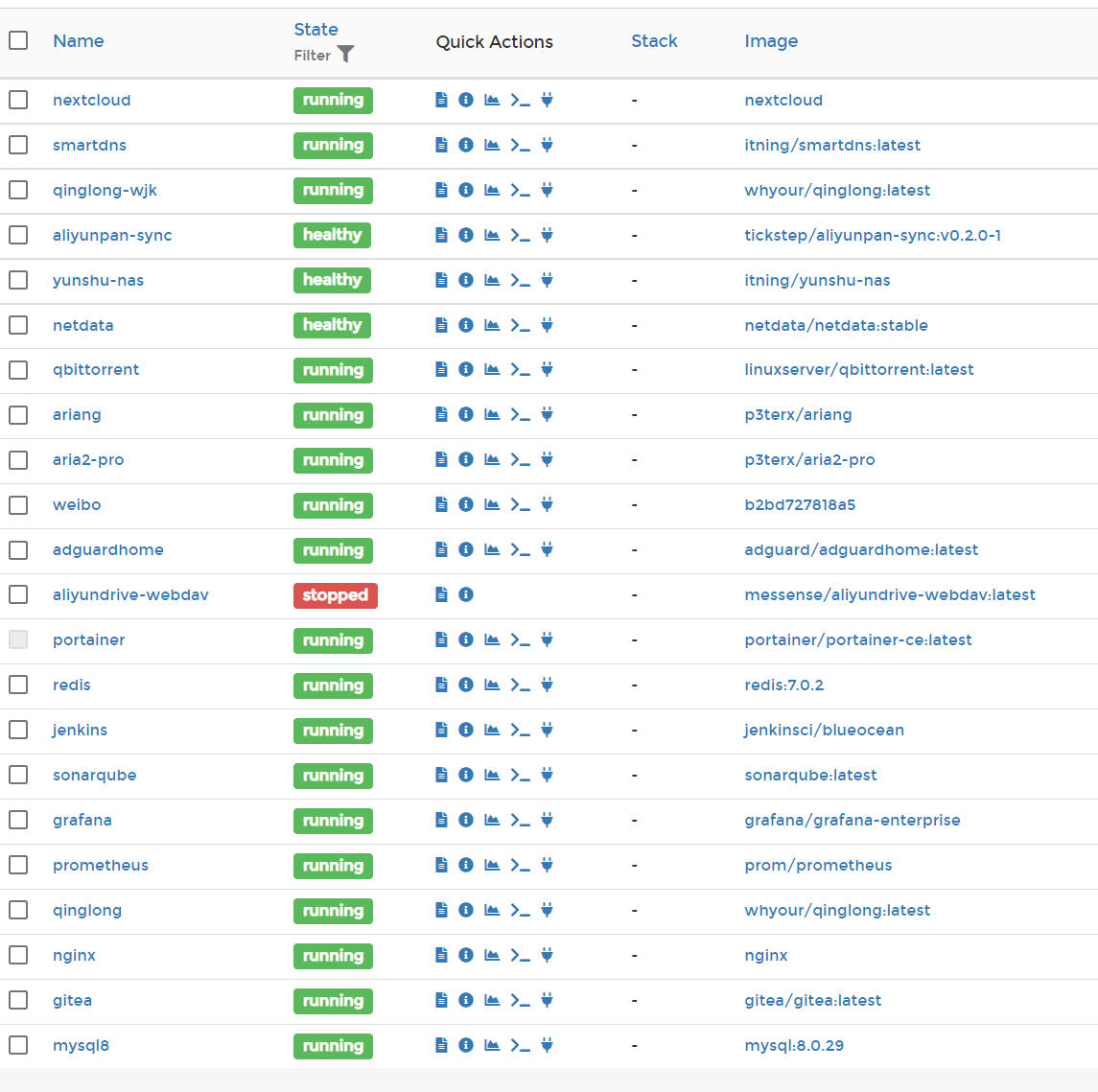Open inspect icon for smartdns container
Image resolution: width=1098 pixels, height=1092 pixels.
[x=466, y=145]
